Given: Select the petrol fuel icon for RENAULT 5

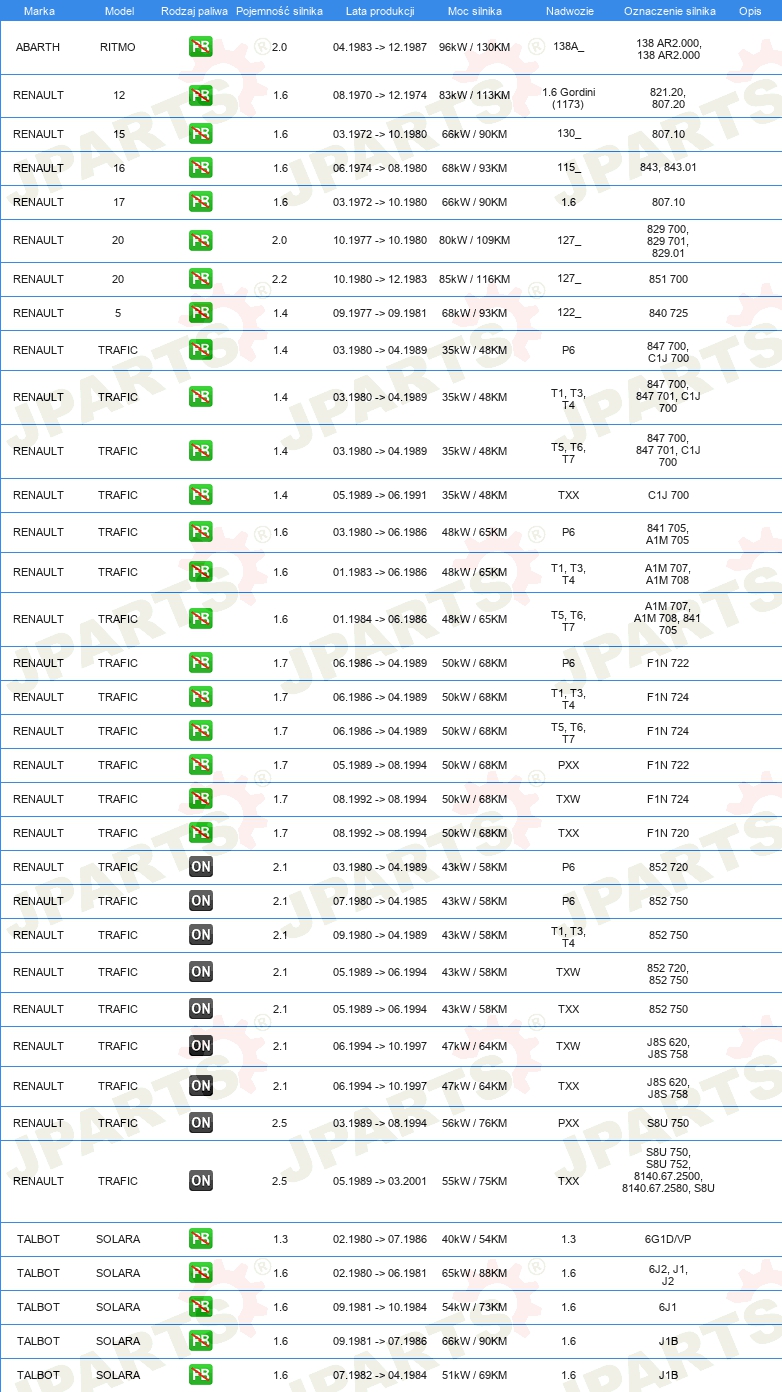Looking at the screenshot, I should 200,313.
